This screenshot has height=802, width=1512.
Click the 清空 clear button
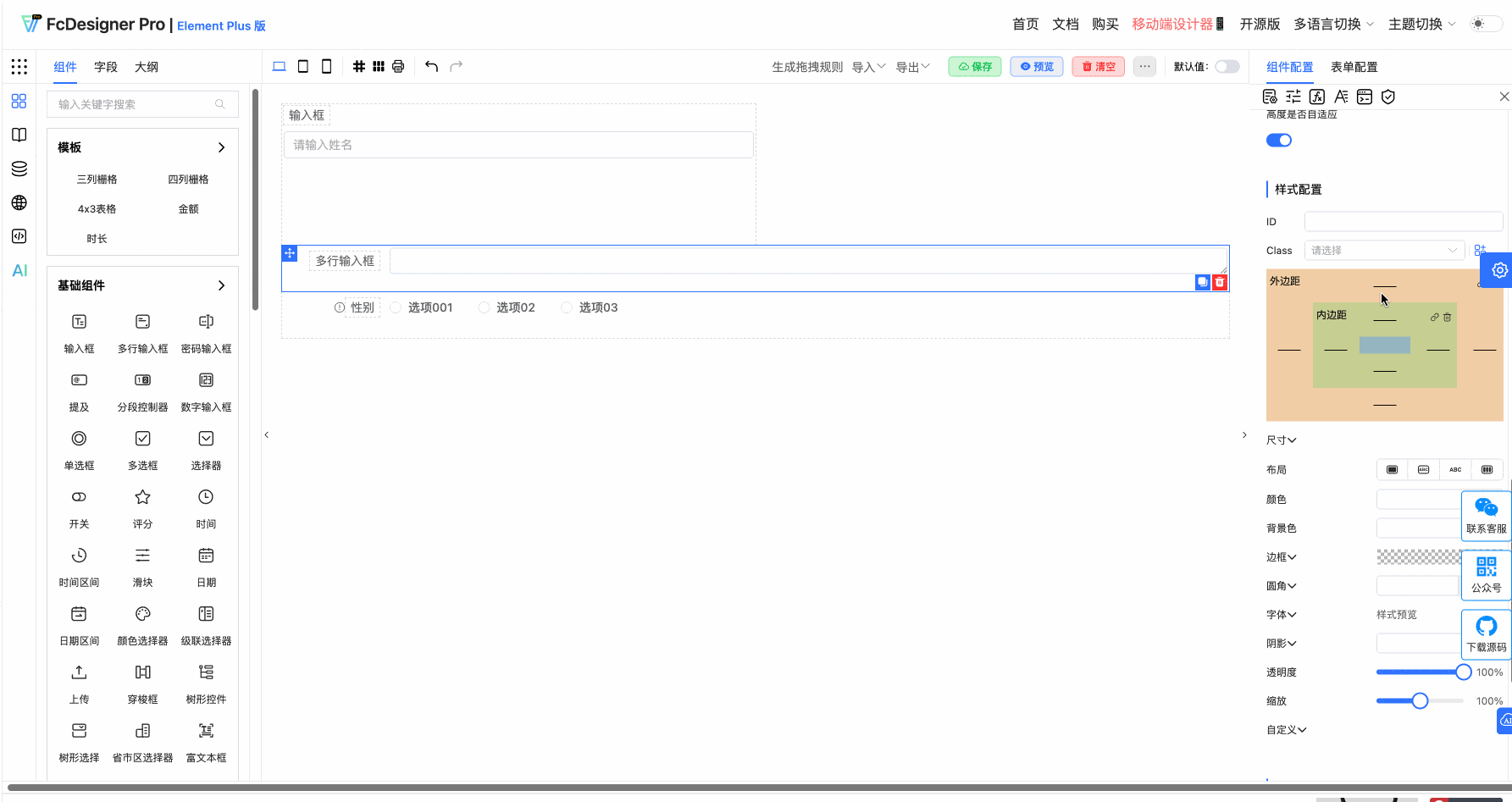click(1098, 66)
